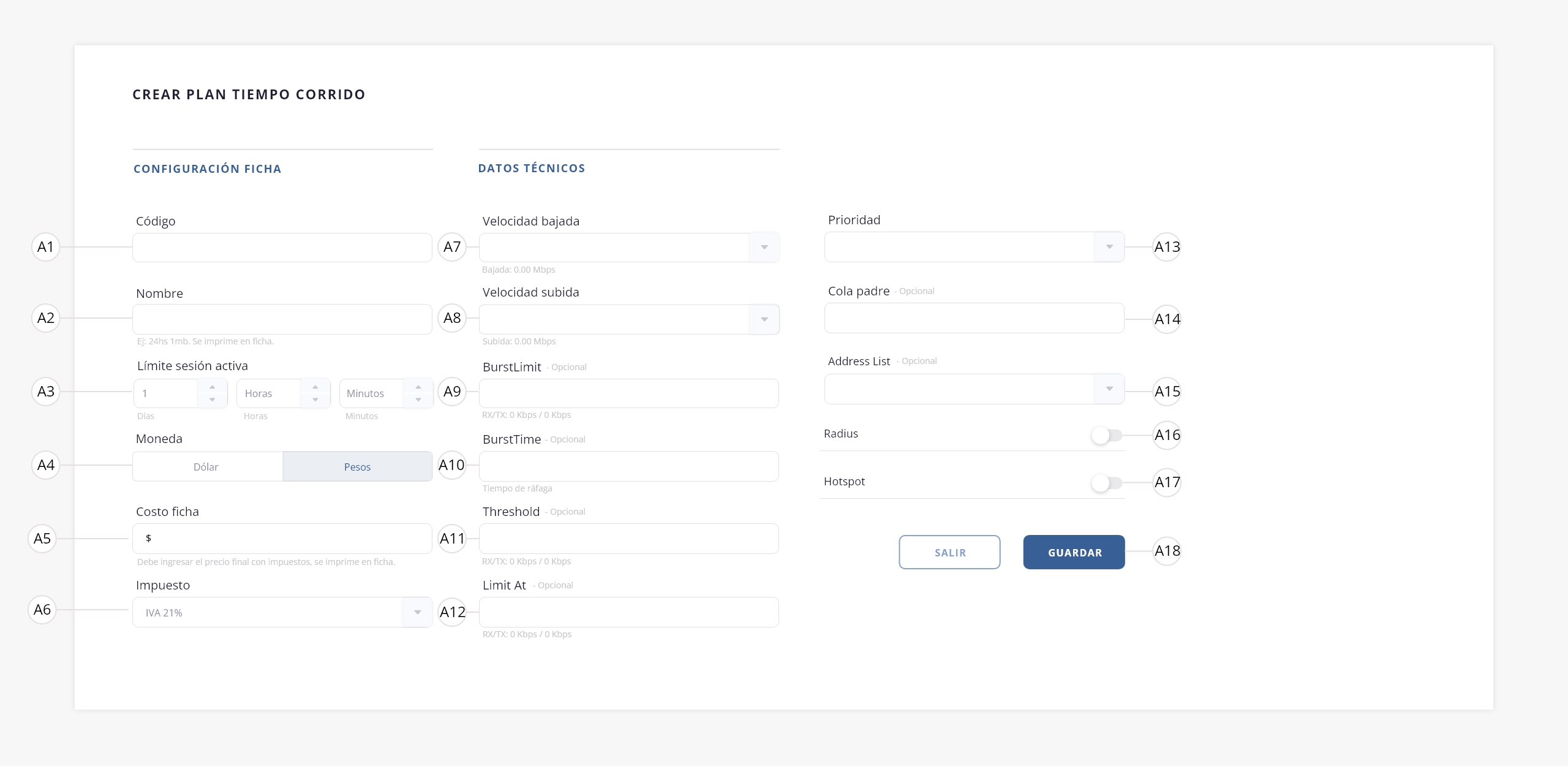1568x766 pixels.
Task: Click the Costo ficha price field
Action: point(288,539)
